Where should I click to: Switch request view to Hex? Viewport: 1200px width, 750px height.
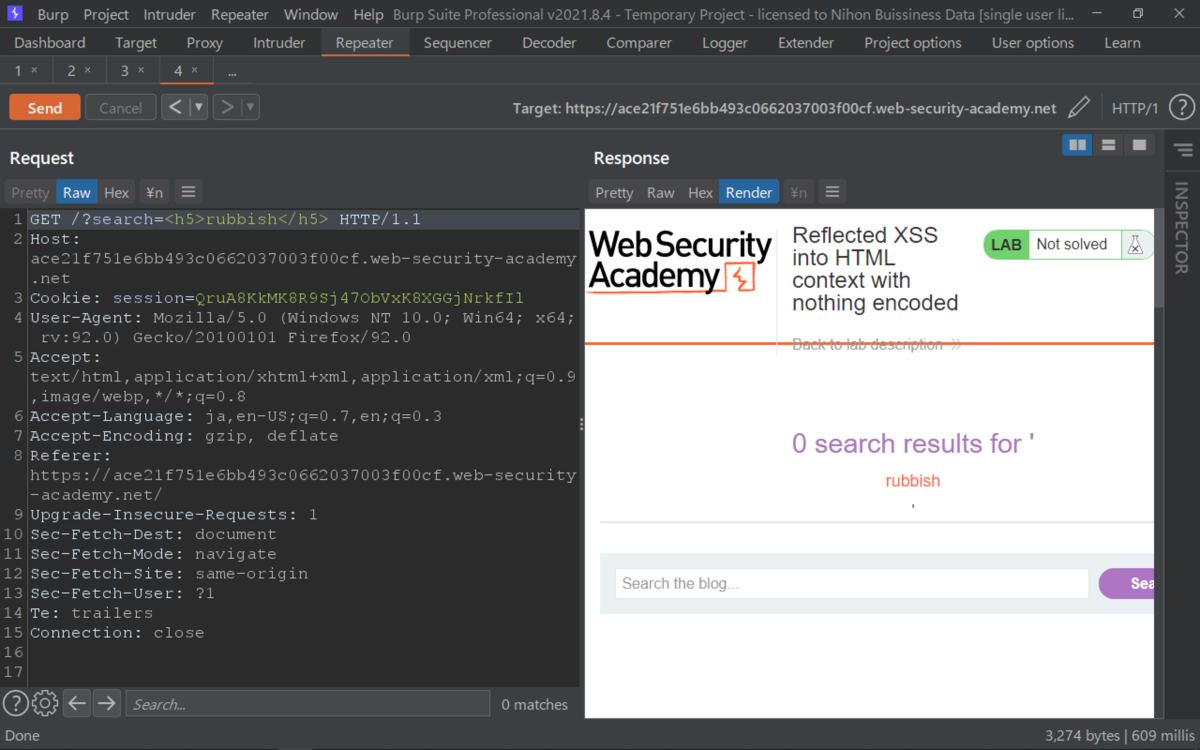pos(117,193)
